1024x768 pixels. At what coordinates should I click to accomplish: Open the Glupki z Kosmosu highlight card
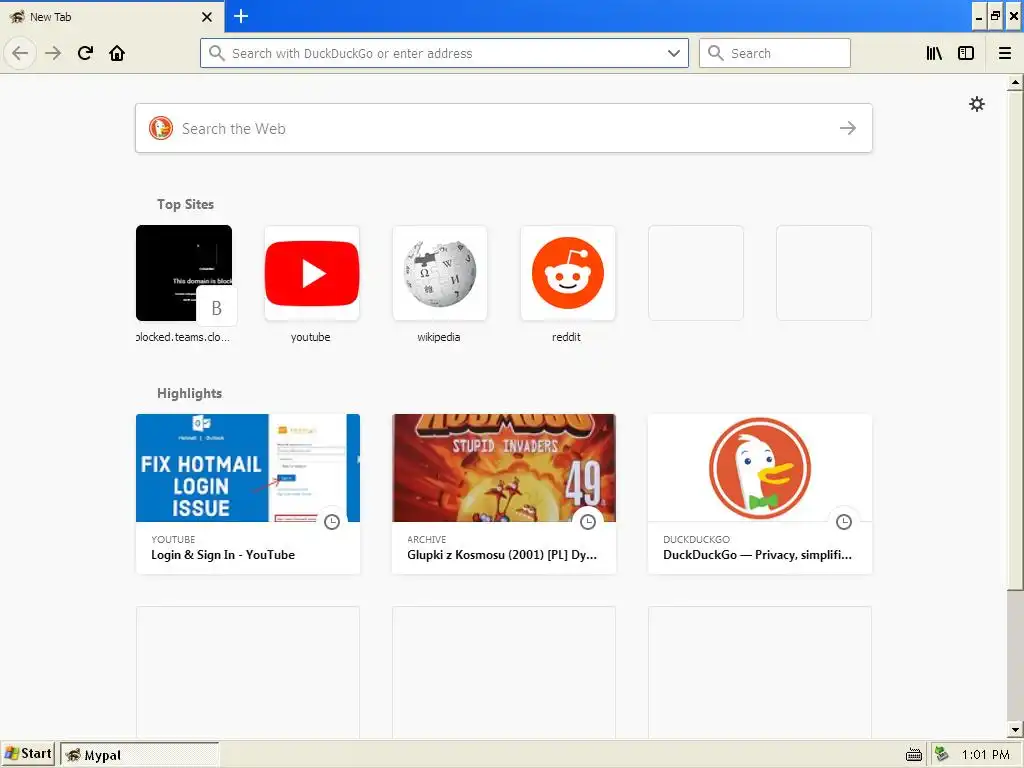click(x=504, y=494)
